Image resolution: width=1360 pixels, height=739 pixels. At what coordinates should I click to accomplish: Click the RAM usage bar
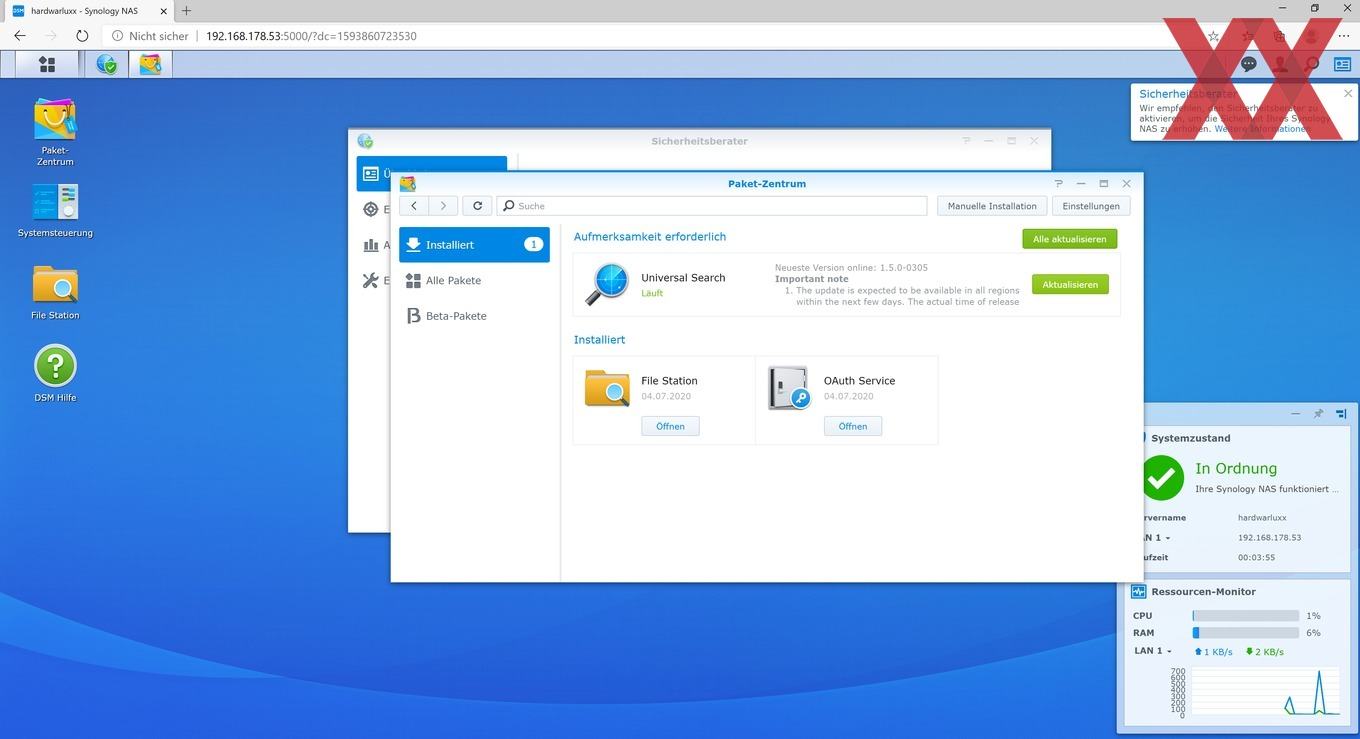click(x=1245, y=633)
